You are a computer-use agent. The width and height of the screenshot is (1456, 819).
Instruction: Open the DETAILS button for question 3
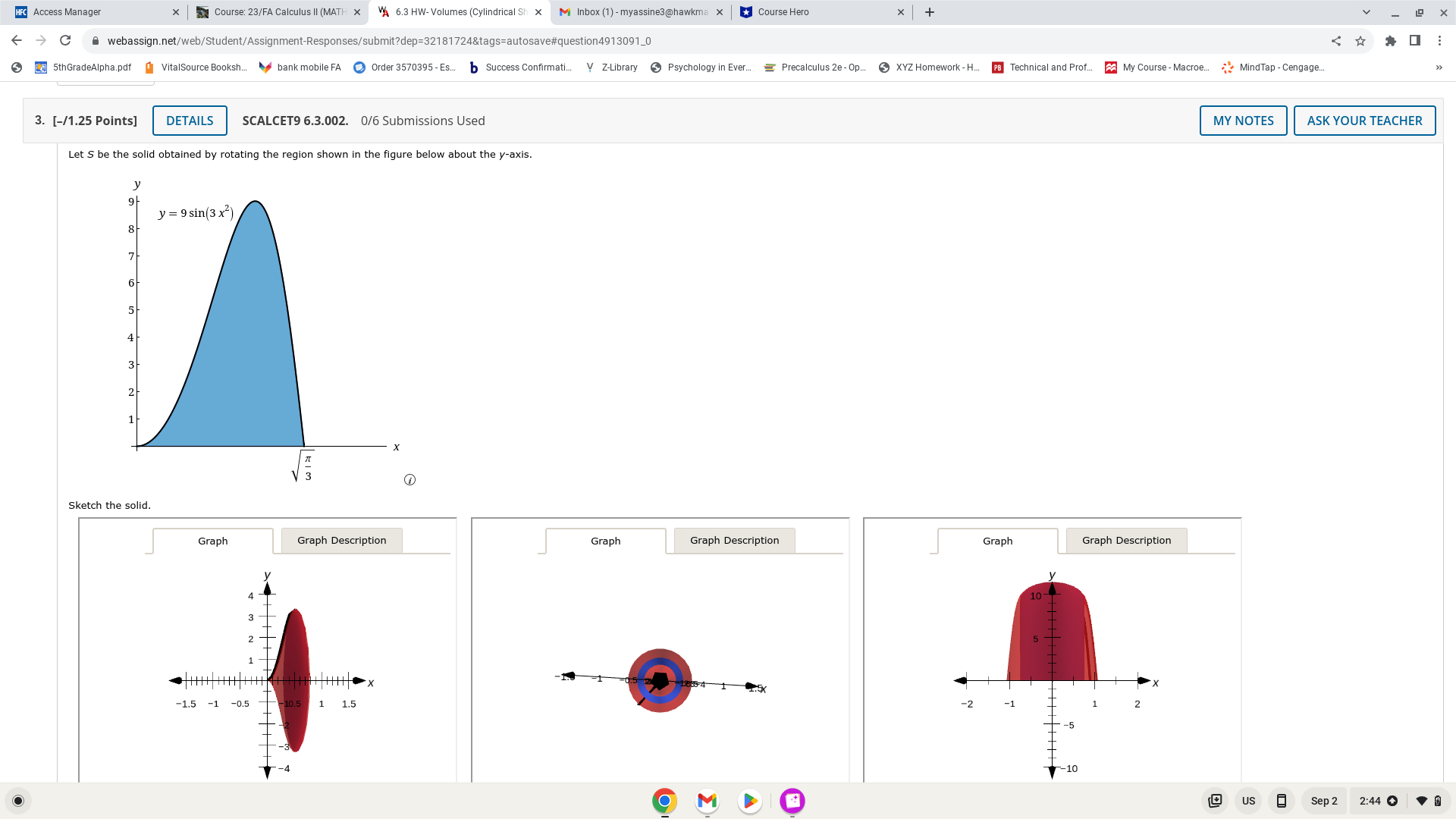click(x=190, y=120)
